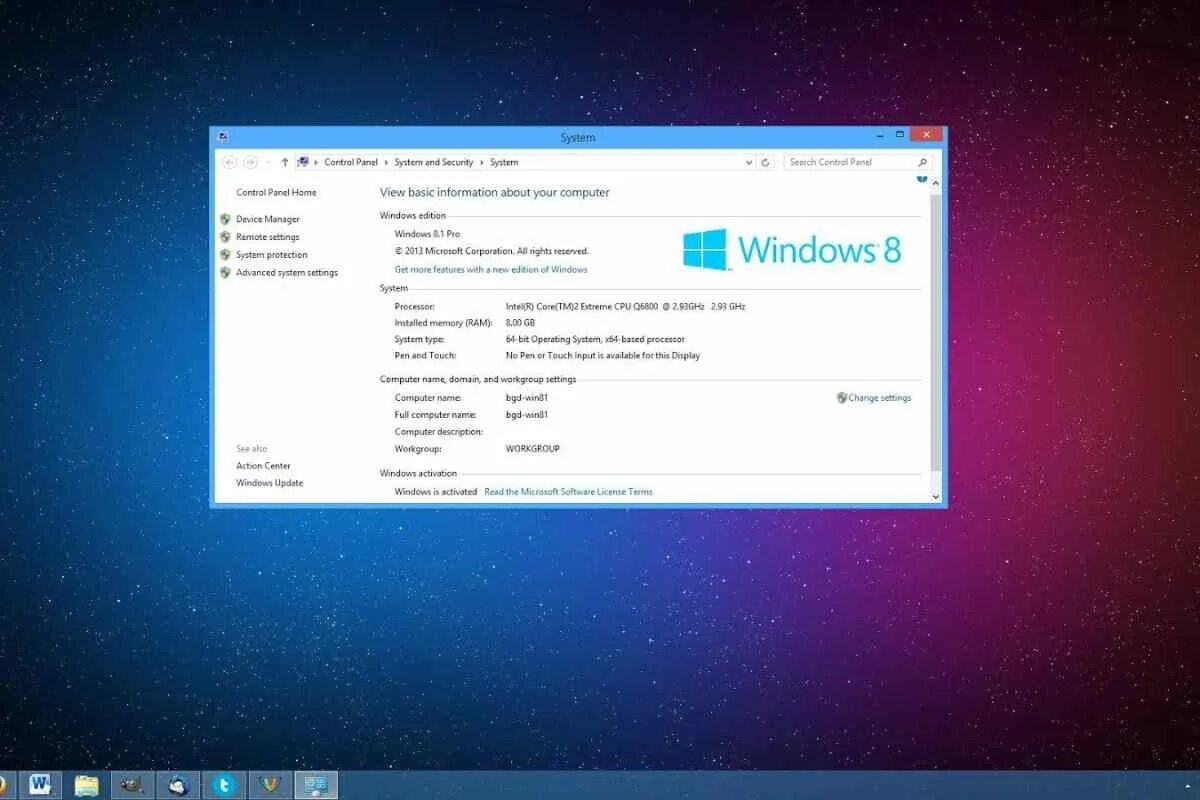Select the computer name value beside Computer name:
The height and width of the screenshot is (800, 1200).
click(x=527, y=398)
